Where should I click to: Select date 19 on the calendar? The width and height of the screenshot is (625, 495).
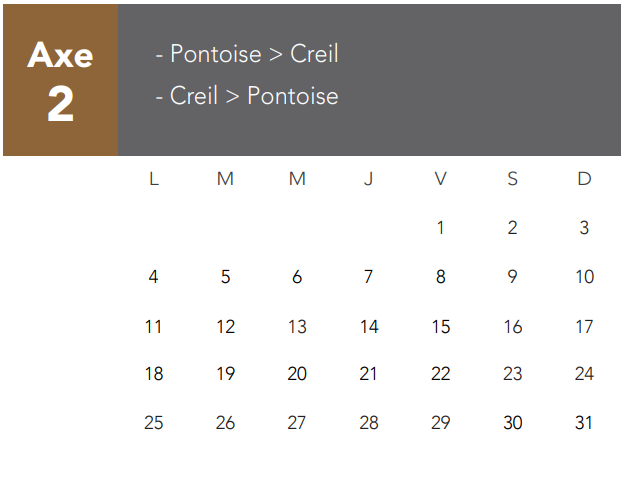(225, 374)
